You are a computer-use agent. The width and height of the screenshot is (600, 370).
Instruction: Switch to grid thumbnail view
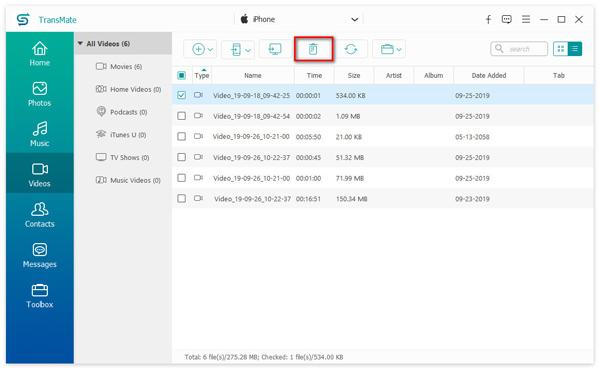[x=561, y=49]
